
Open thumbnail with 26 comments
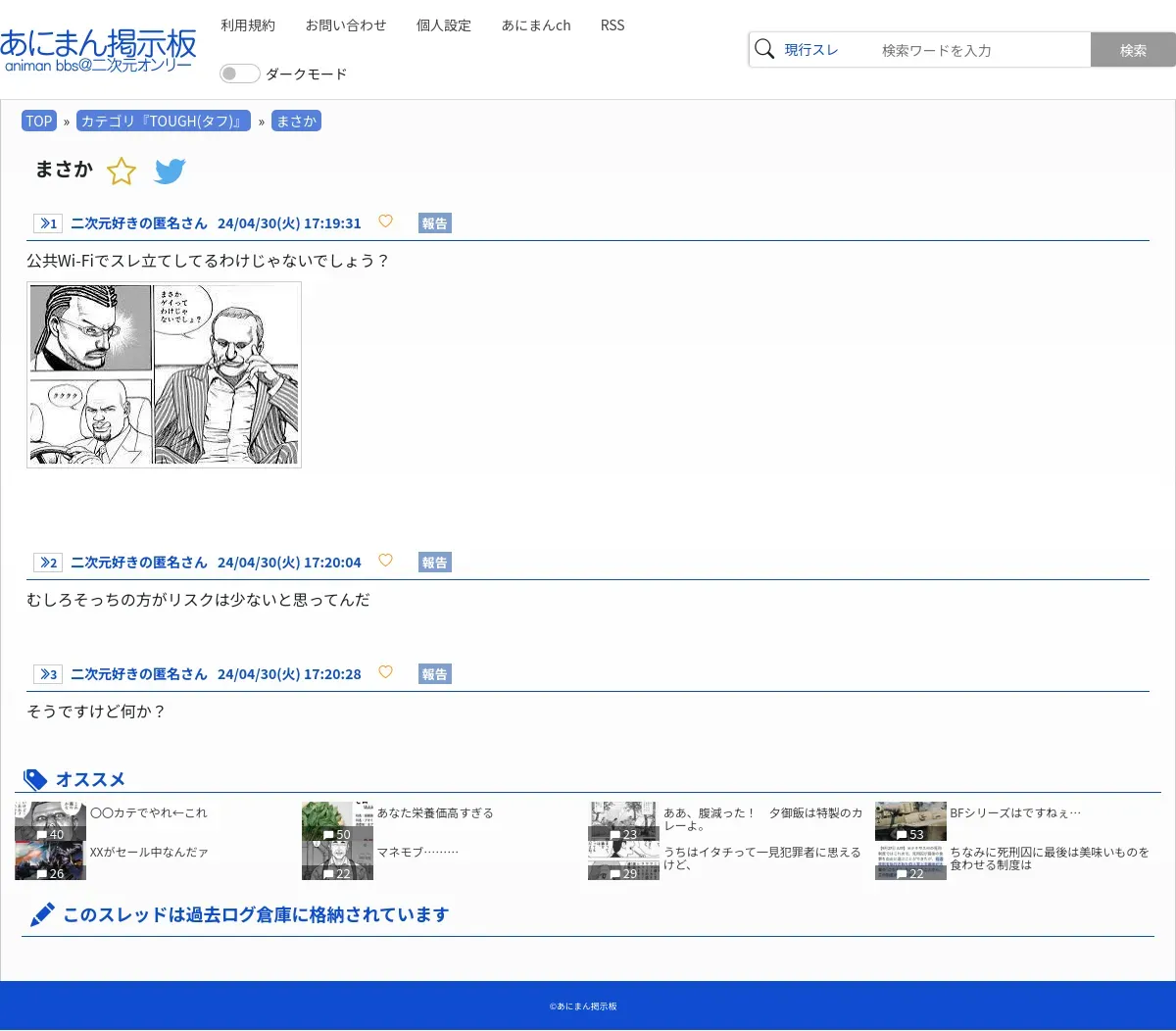tap(50, 860)
